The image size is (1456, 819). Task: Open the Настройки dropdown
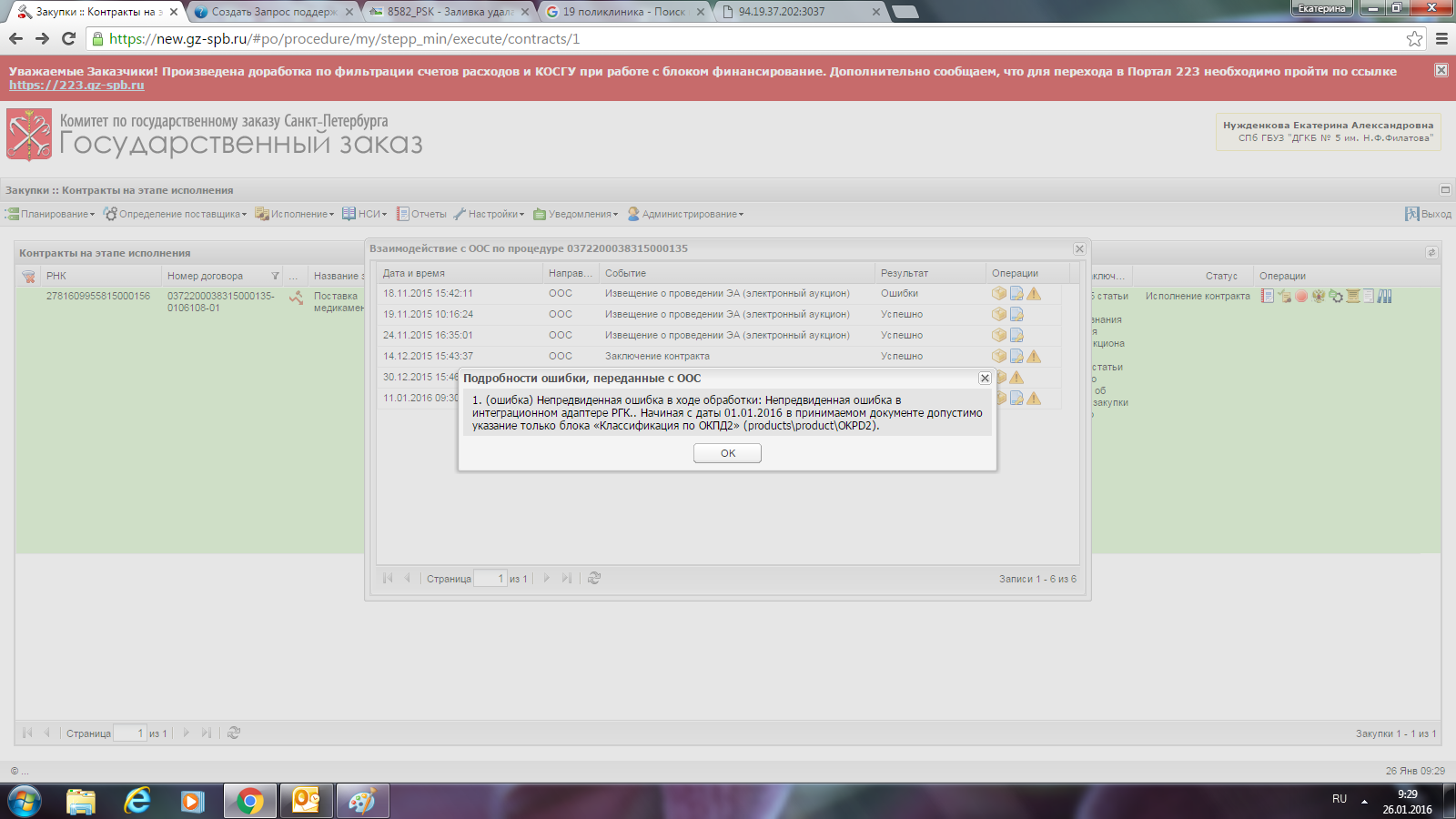(490, 214)
